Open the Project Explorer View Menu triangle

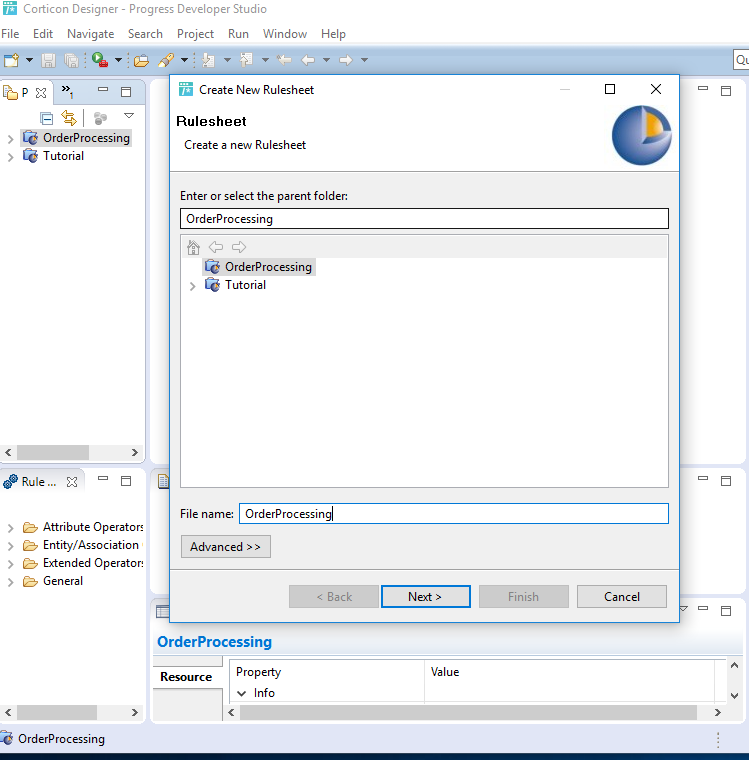tap(129, 116)
